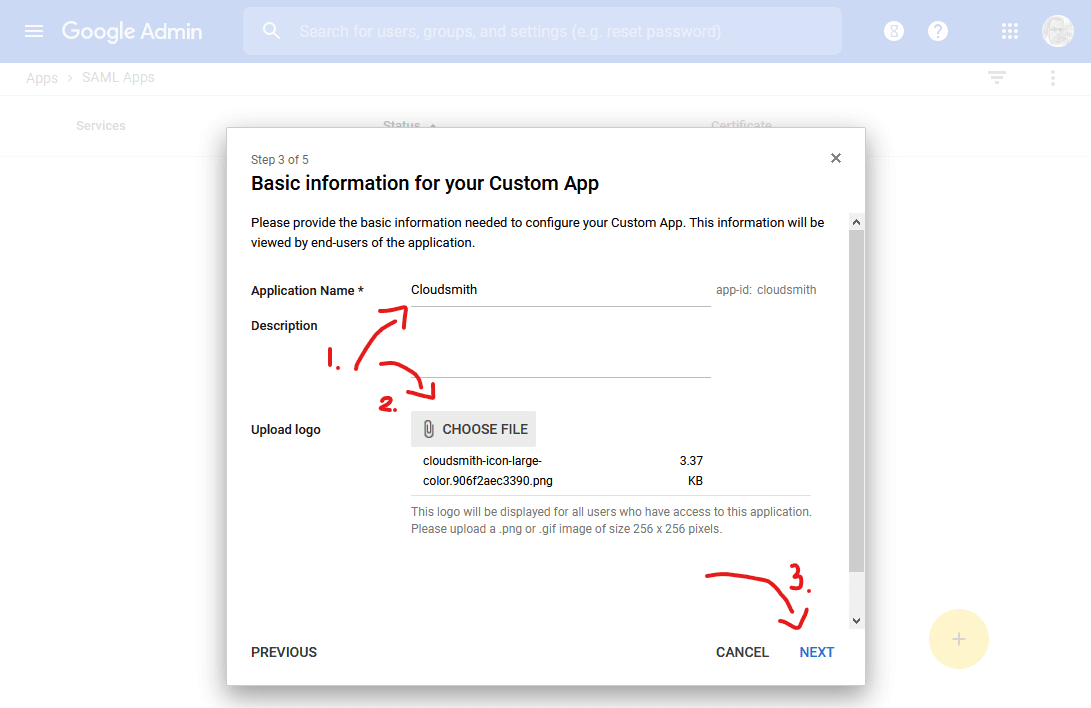
Task: Navigate to Apps in the breadcrumb
Action: [42, 78]
